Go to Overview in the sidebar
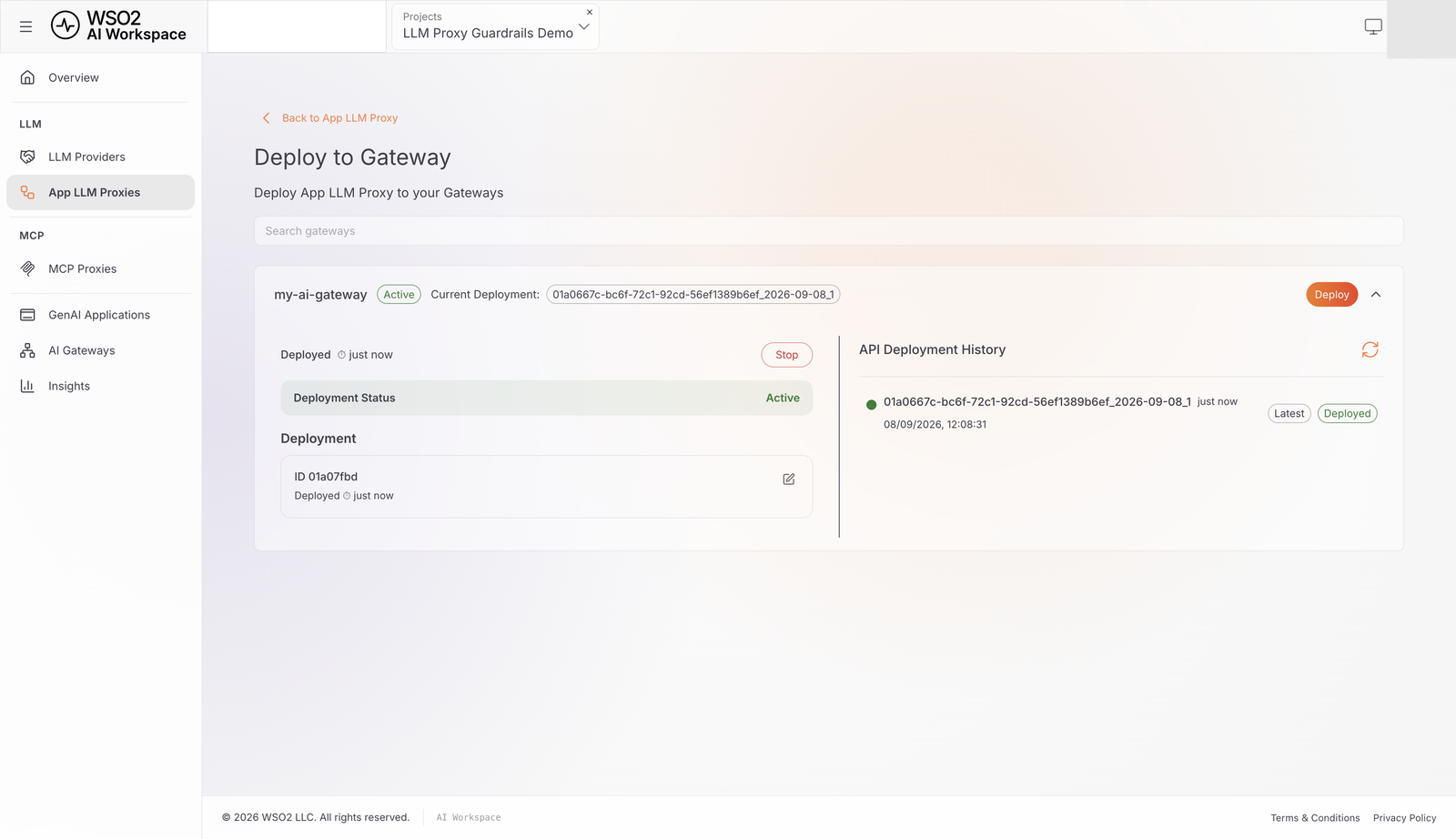 click(100, 77)
